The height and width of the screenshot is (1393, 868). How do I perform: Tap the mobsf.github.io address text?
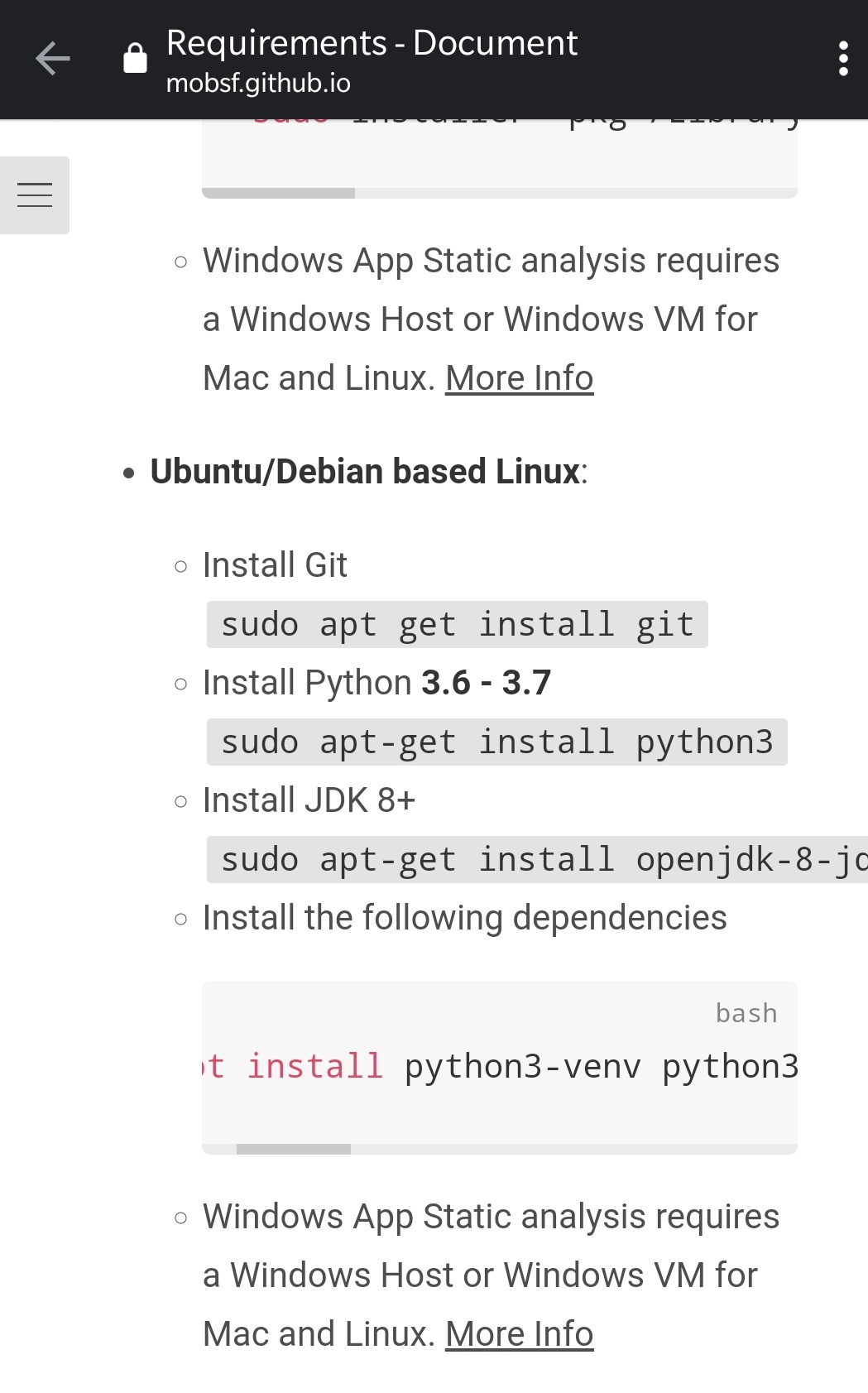coord(258,83)
